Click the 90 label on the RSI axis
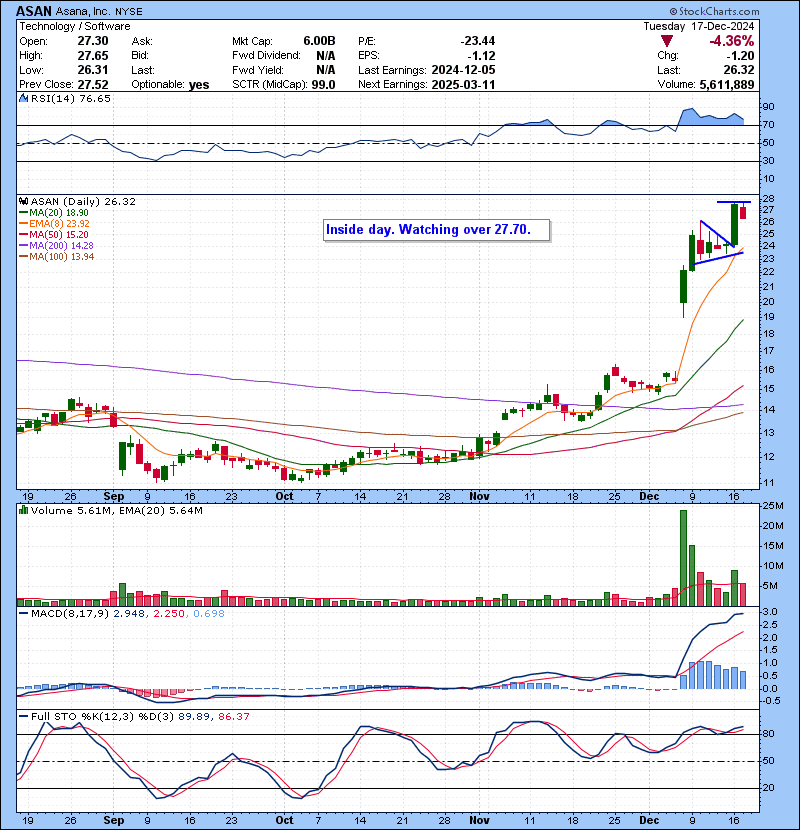The height and width of the screenshot is (830, 800). tap(768, 107)
